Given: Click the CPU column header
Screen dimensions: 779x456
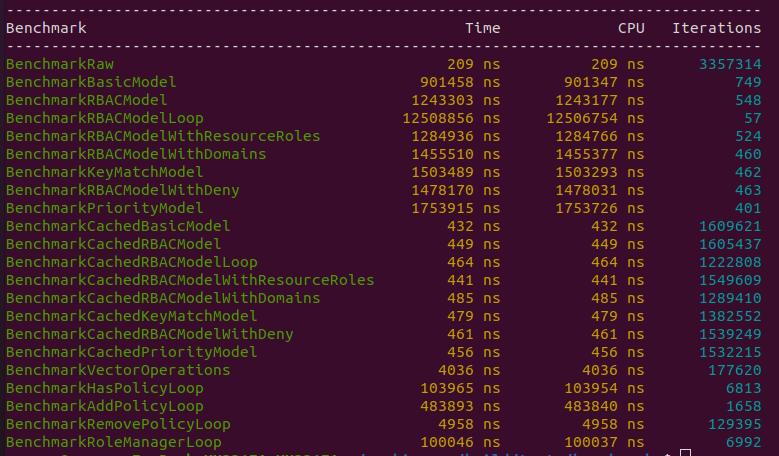Looking at the screenshot, I should pyautogui.click(x=631, y=28).
